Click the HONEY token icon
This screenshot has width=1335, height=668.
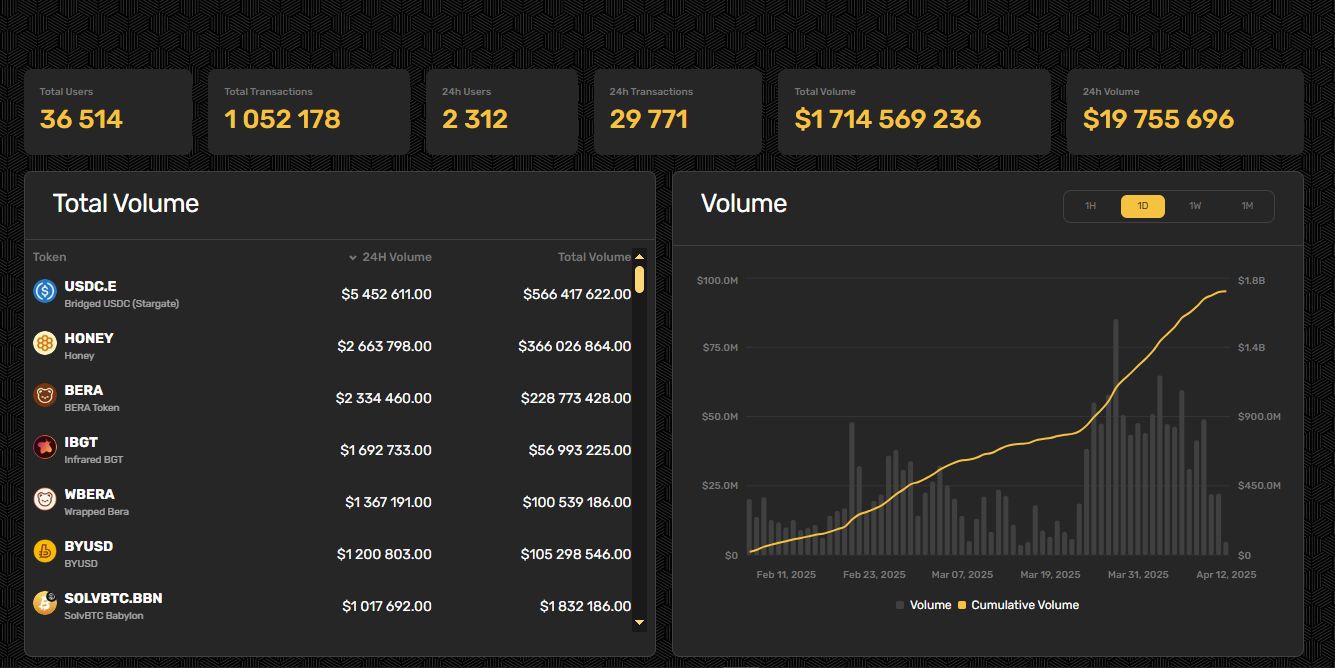pos(45,343)
